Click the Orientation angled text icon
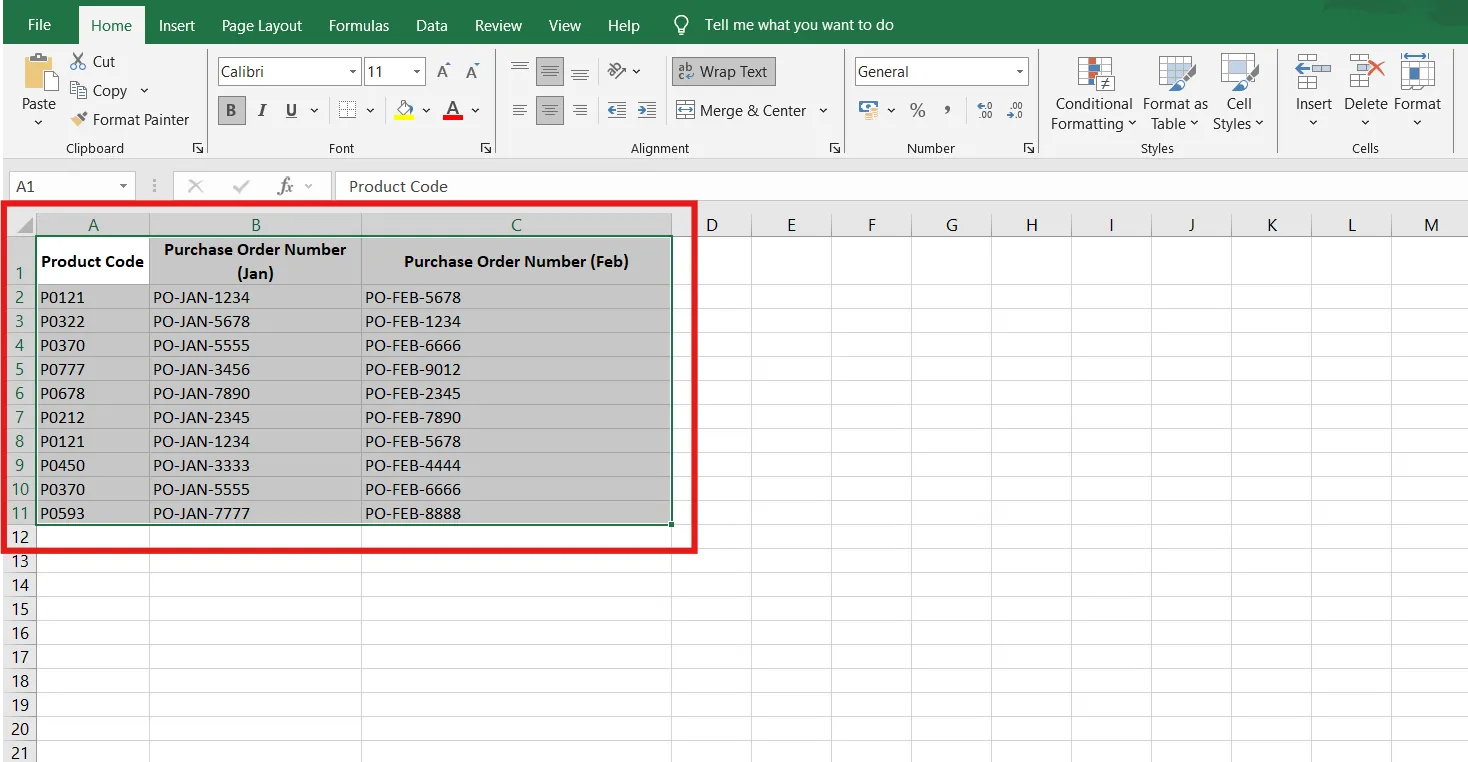The height and width of the screenshot is (762, 1468). click(x=617, y=71)
